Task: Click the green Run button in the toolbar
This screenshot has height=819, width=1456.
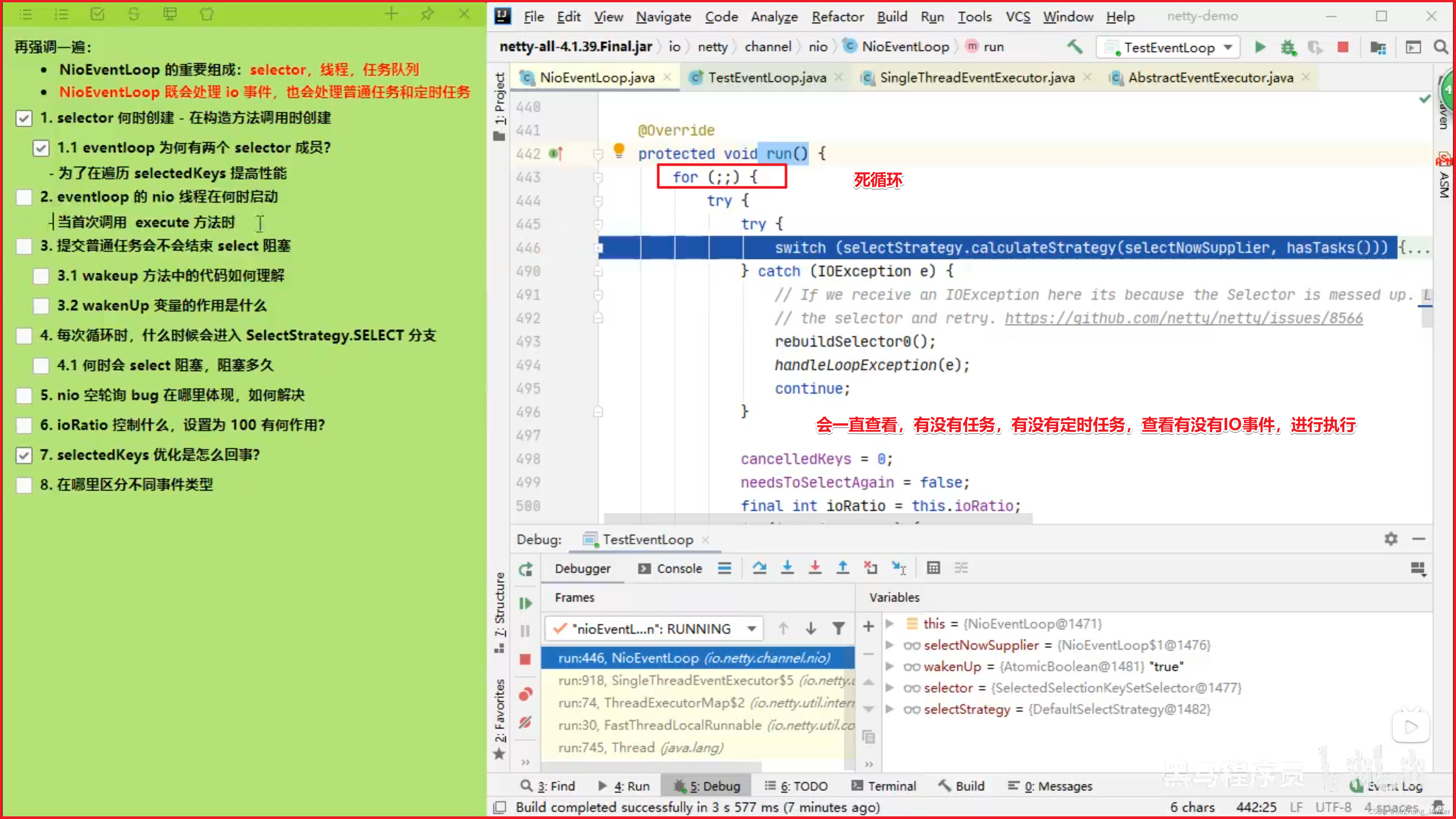Action: coord(1260,47)
